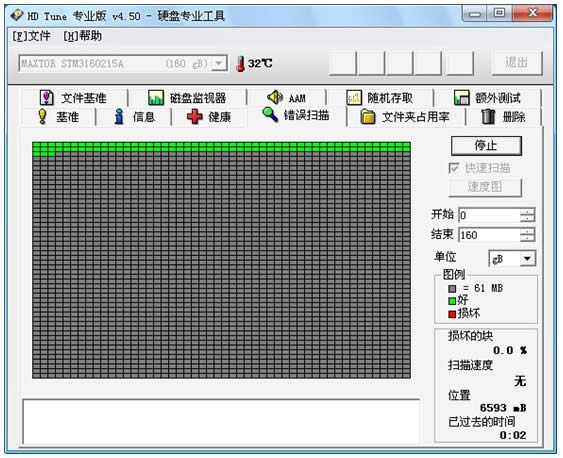Toggle the 快速扫描 quick scan checkbox
This screenshot has width=563, height=458.
[x=454, y=168]
